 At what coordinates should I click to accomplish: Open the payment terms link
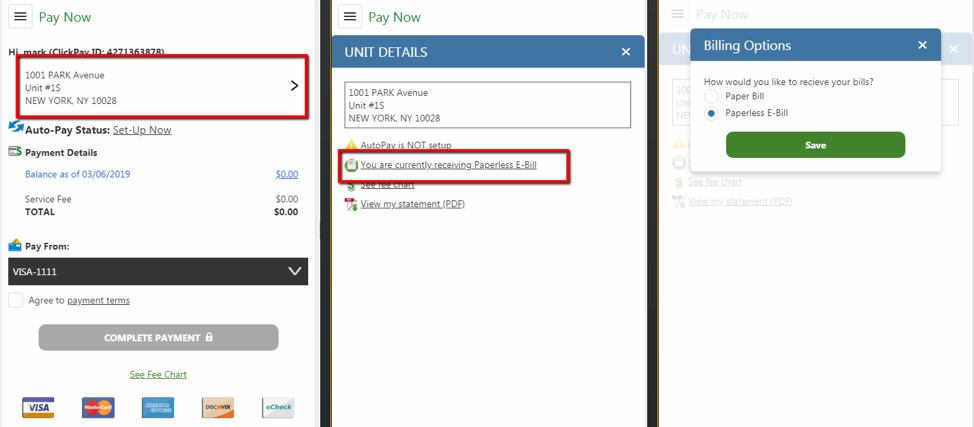click(99, 300)
